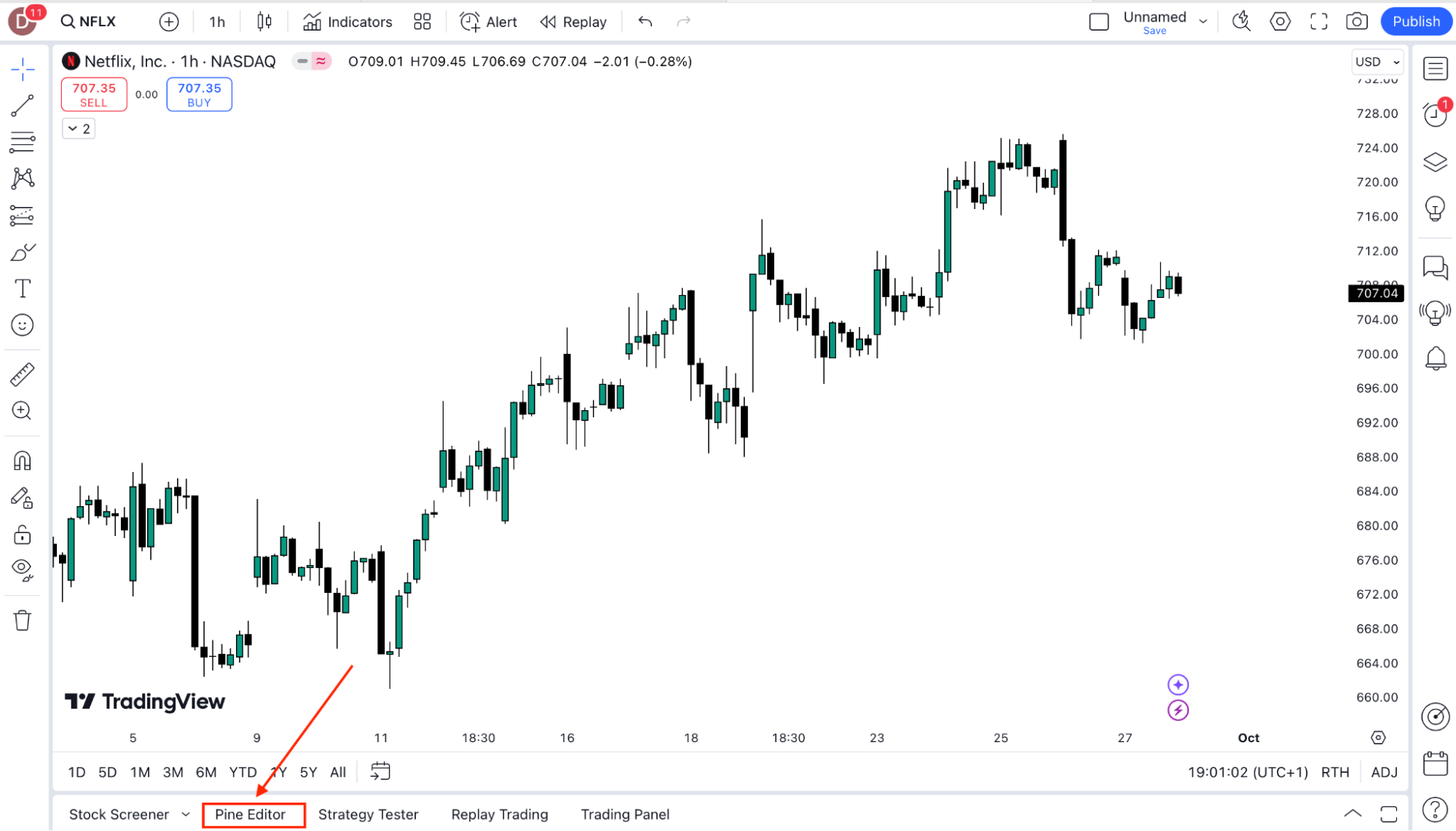Viewport: 1456px width, 831px height.
Task: Click the NFLX symbol search field
Action: (x=89, y=22)
